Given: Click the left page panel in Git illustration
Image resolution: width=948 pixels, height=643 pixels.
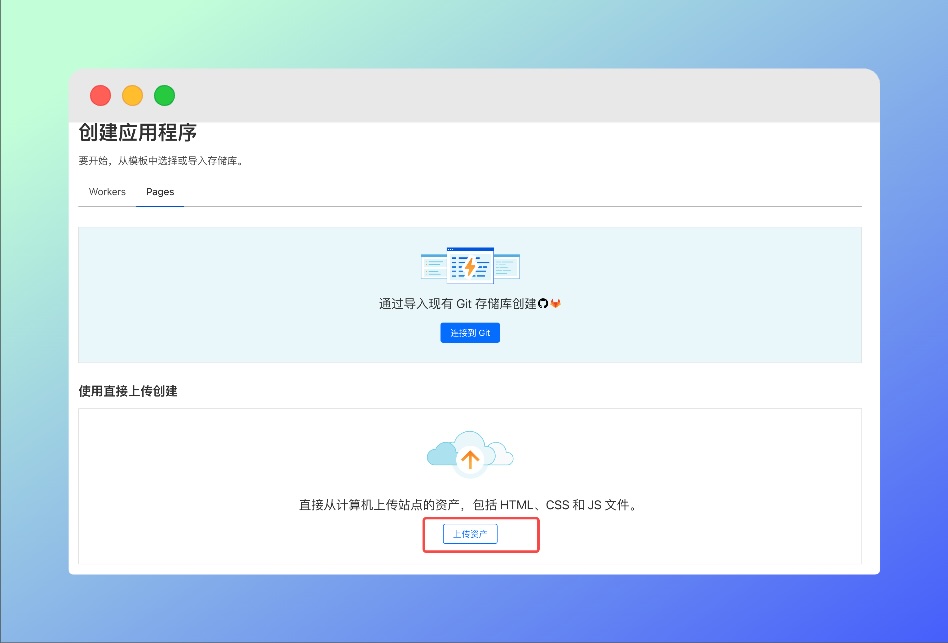Looking at the screenshot, I should pyautogui.click(x=433, y=267).
